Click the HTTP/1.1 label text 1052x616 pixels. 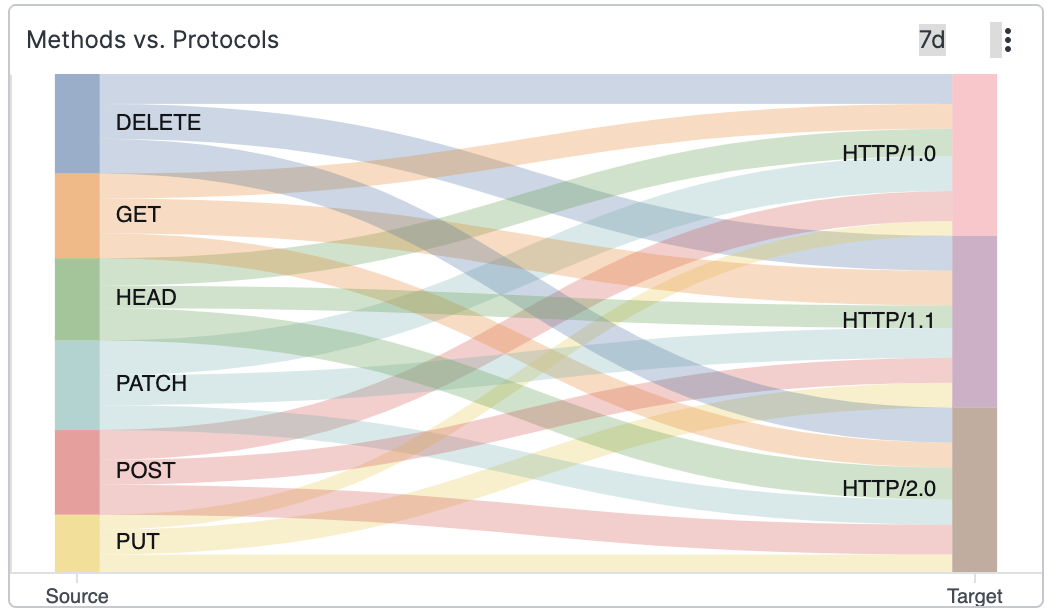pos(889,321)
